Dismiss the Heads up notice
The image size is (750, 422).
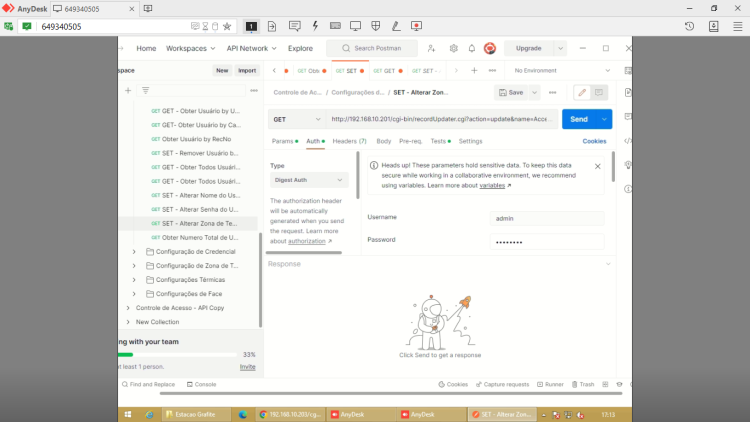click(597, 167)
